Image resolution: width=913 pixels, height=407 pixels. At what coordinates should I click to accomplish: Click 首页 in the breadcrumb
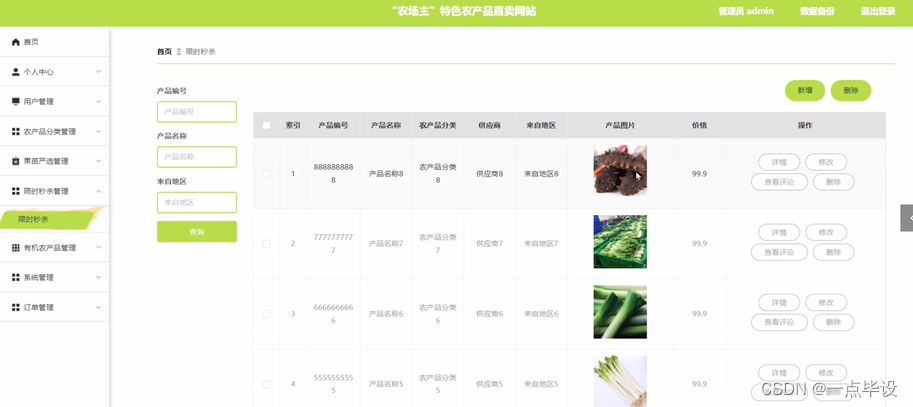point(164,51)
